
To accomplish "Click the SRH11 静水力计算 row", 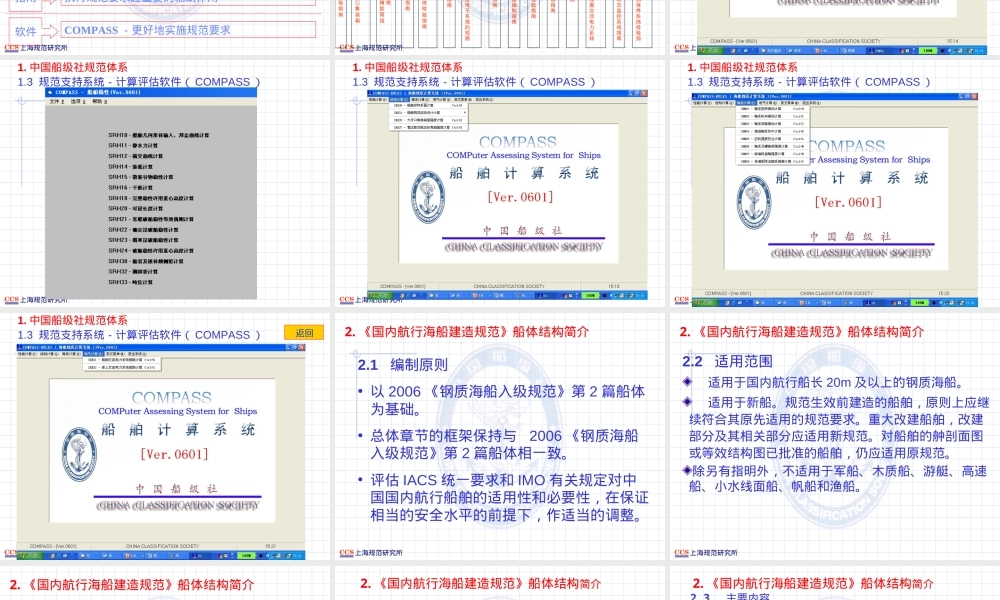I will tap(133, 145).
